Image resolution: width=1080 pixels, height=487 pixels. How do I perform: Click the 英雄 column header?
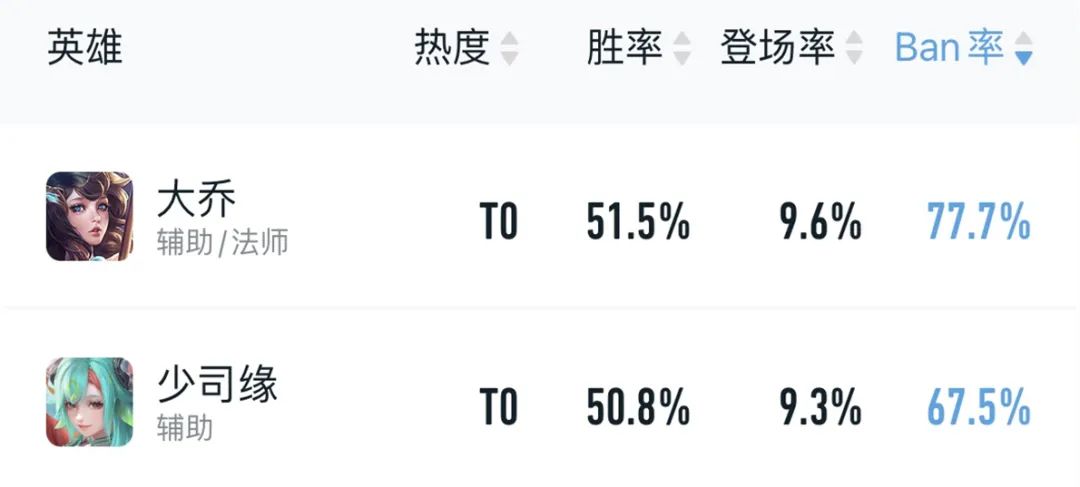(x=85, y=48)
